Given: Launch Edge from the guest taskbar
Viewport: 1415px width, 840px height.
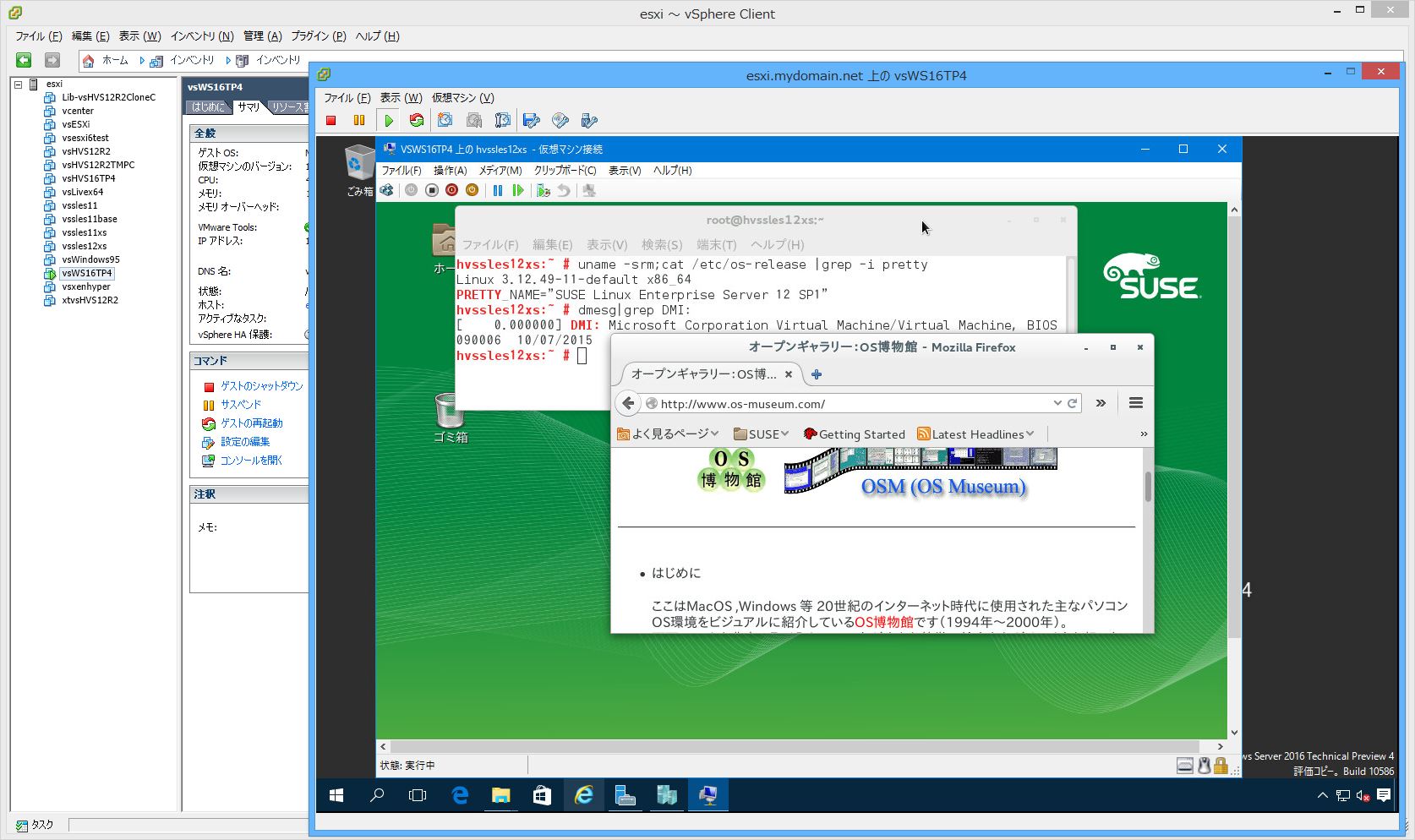Looking at the screenshot, I should pyautogui.click(x=460, y=795).
